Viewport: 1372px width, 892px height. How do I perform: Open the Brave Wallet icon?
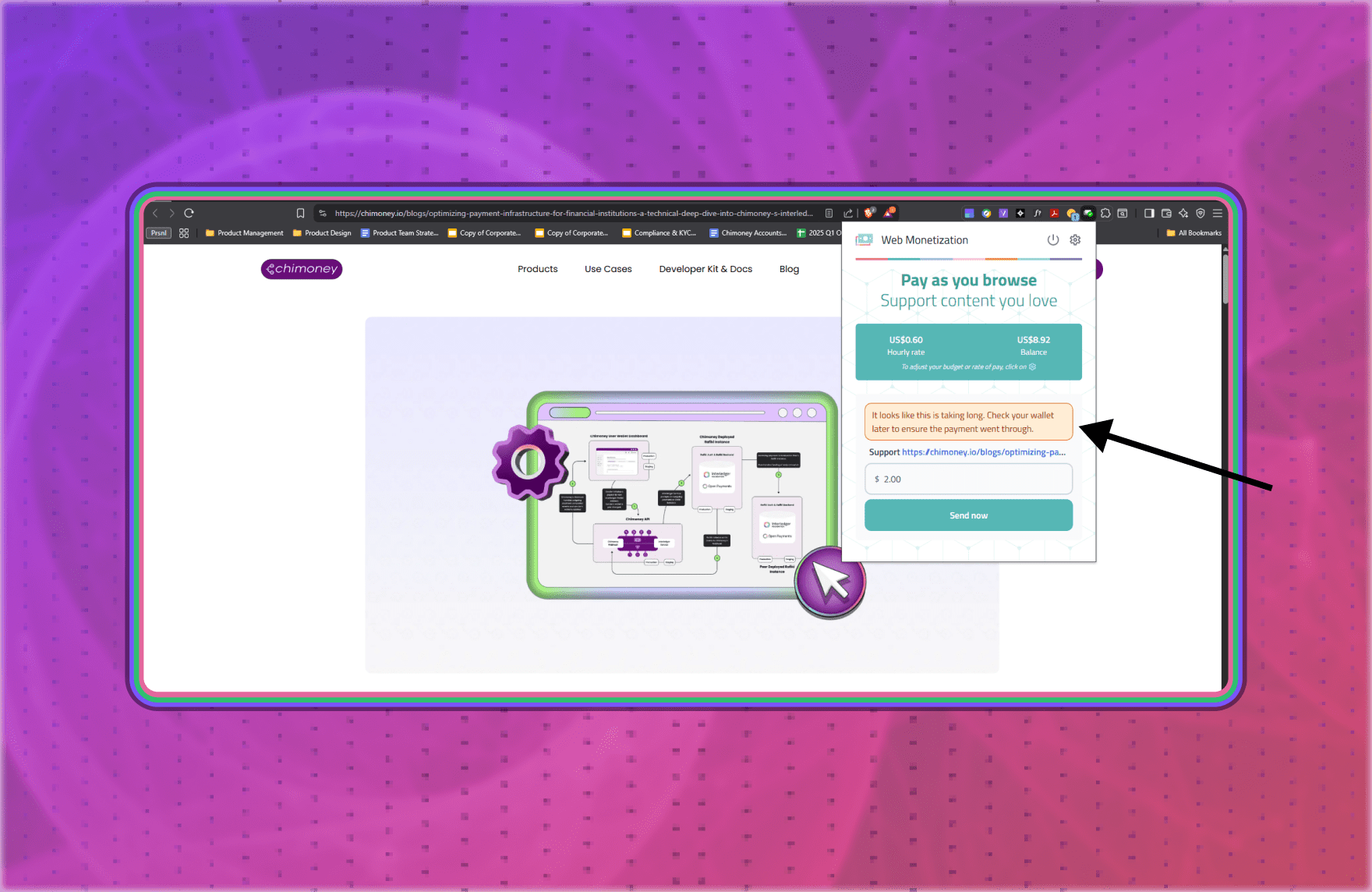coord(1166,213)
